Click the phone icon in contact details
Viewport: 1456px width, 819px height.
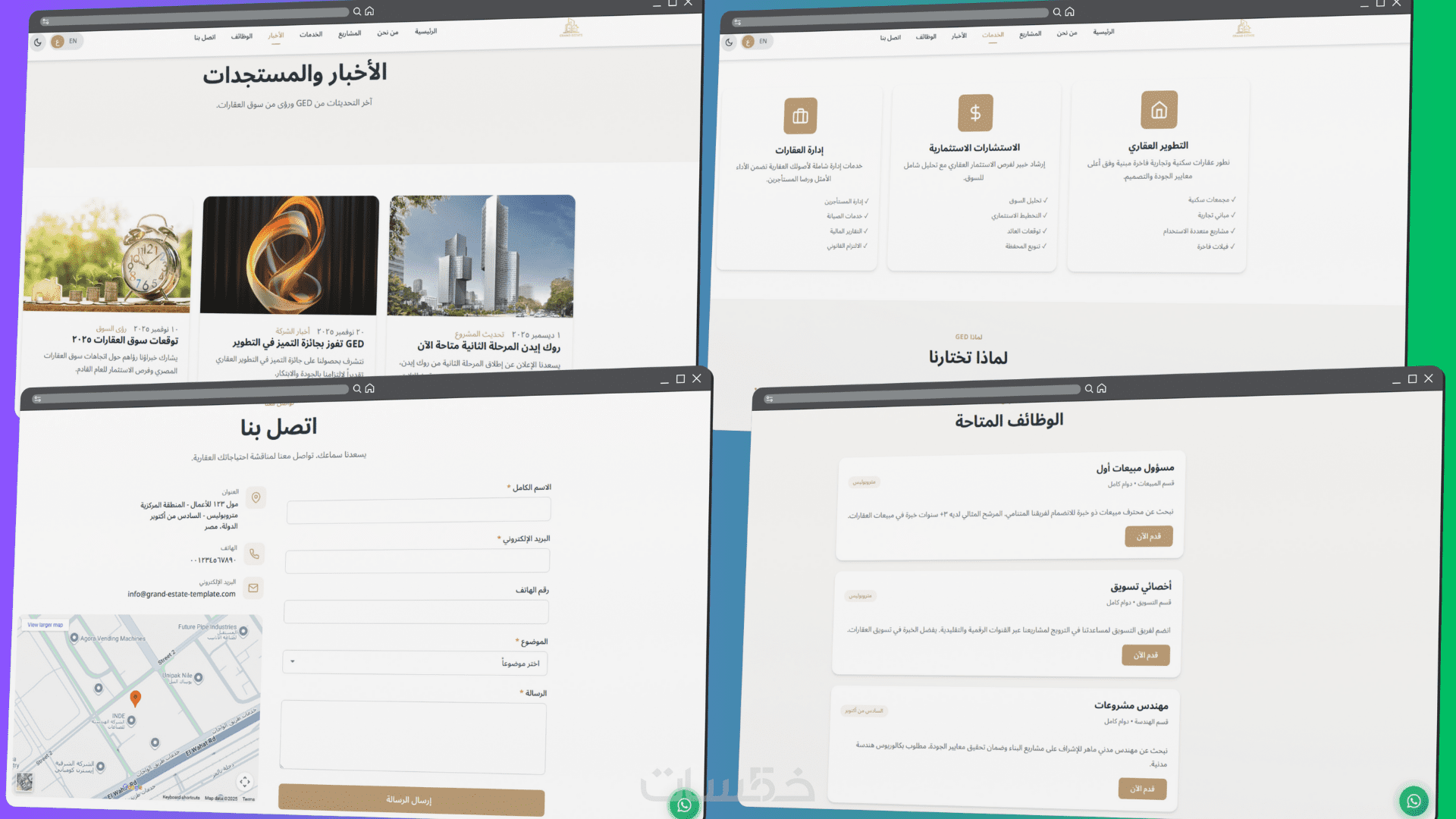tap(255, 554)
